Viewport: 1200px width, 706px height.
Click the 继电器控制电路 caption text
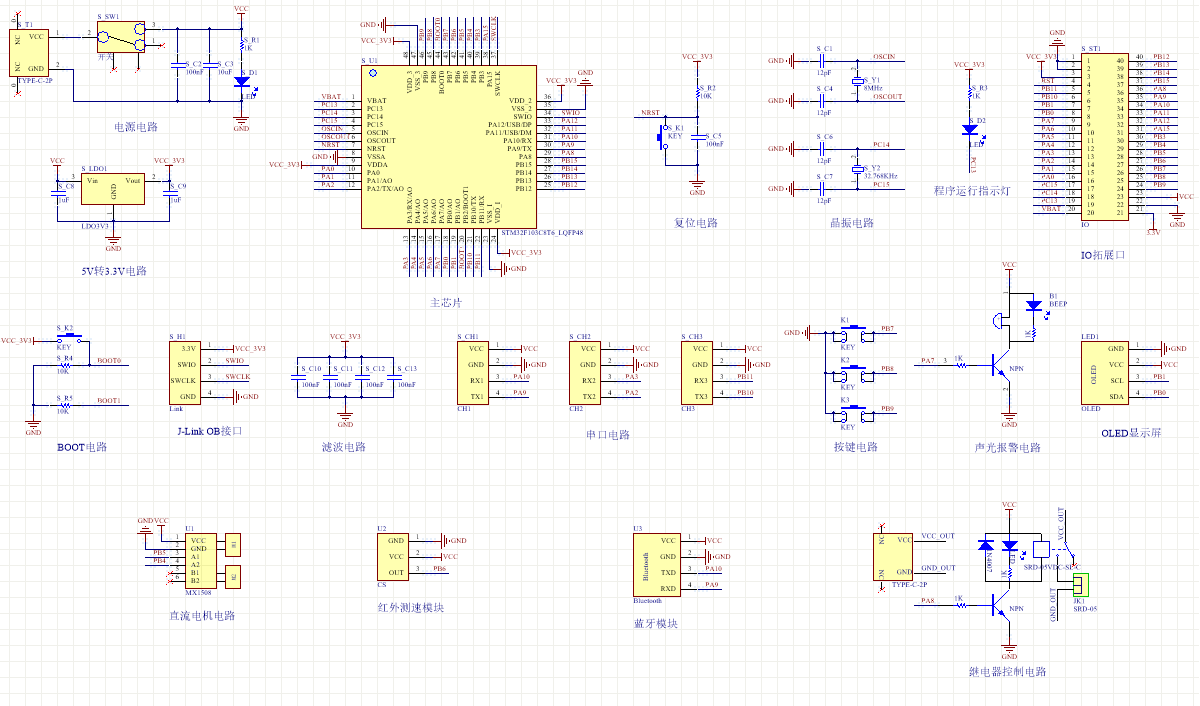point(1007,672)
